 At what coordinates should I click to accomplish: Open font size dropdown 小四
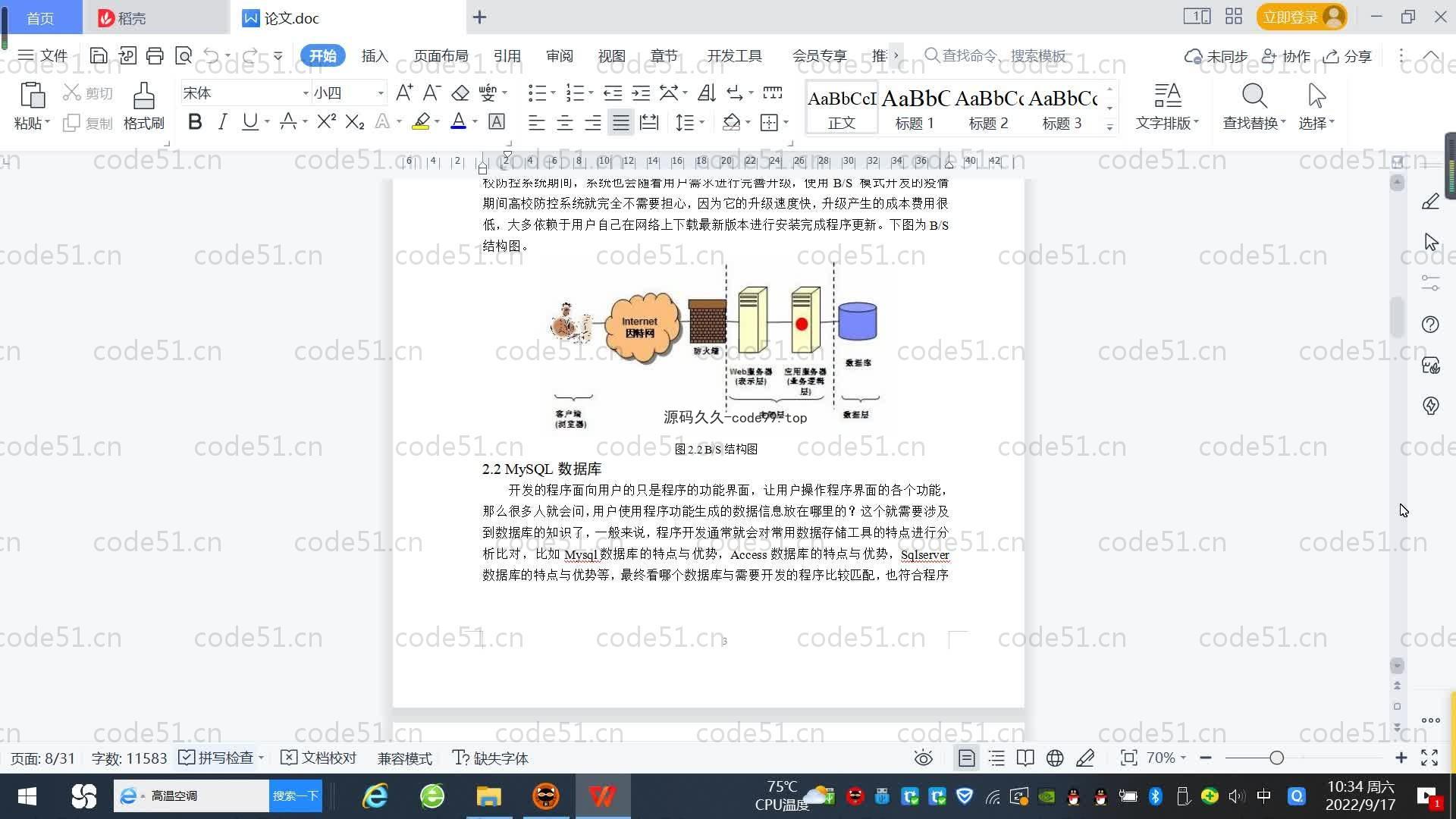381,93
